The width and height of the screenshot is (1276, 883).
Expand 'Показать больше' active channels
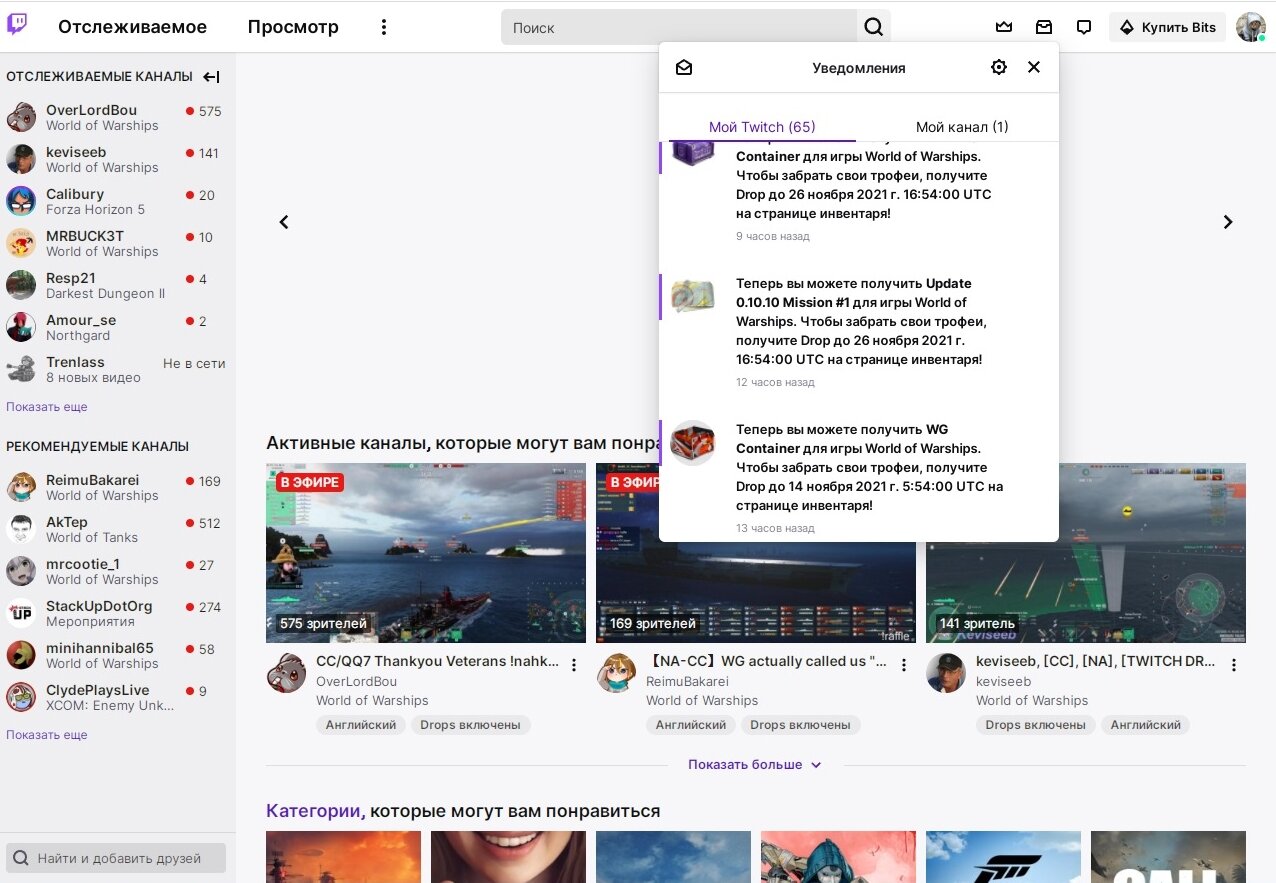tap(754, 764)
